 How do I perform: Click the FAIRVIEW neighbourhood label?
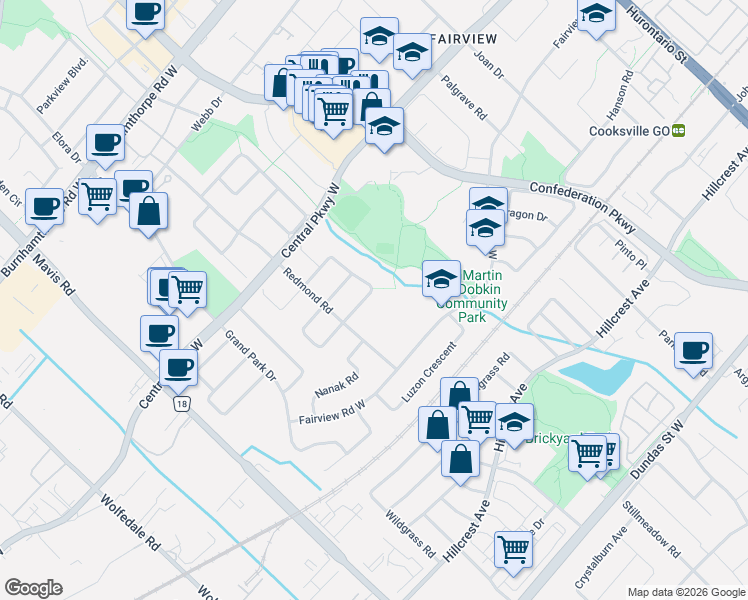[x=464, y=39]
